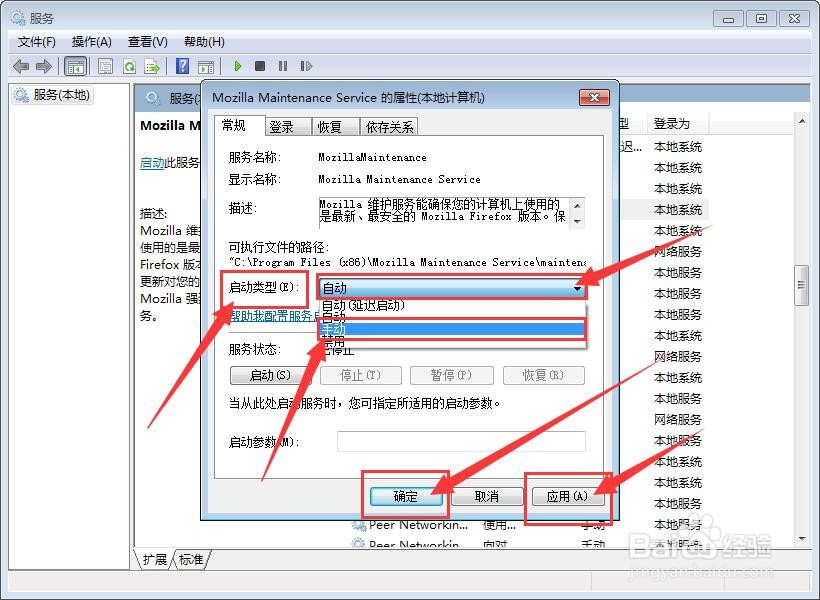Choose 手动 from the startup type list

point(452,330)
